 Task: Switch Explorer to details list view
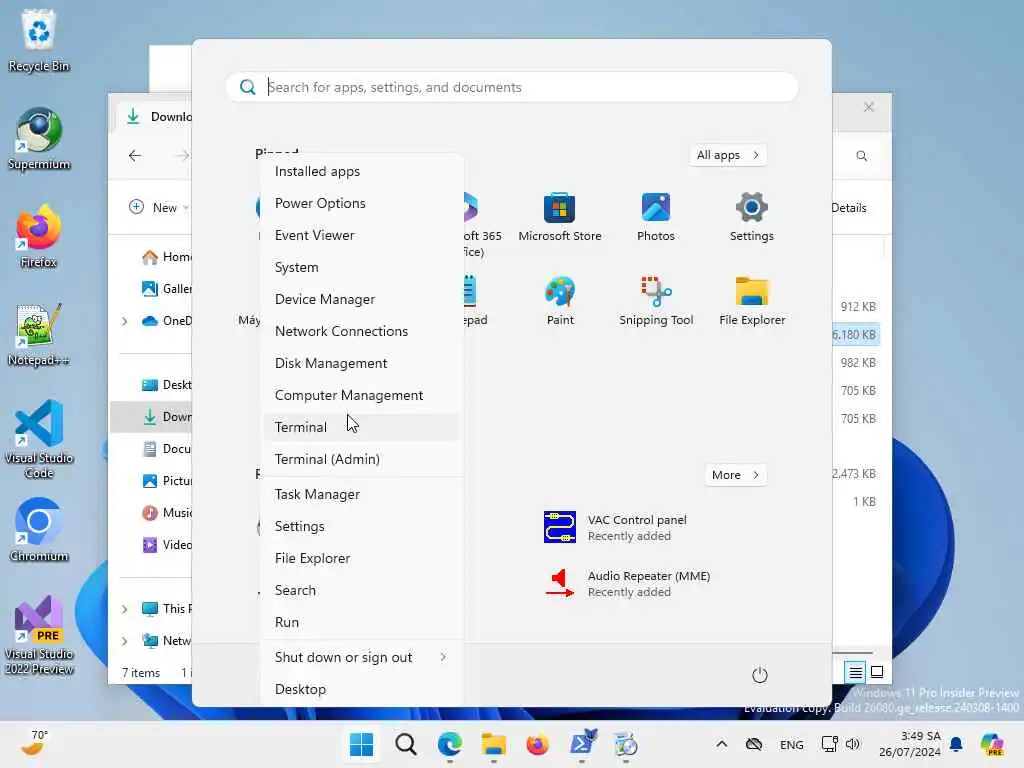coord(855,672)
